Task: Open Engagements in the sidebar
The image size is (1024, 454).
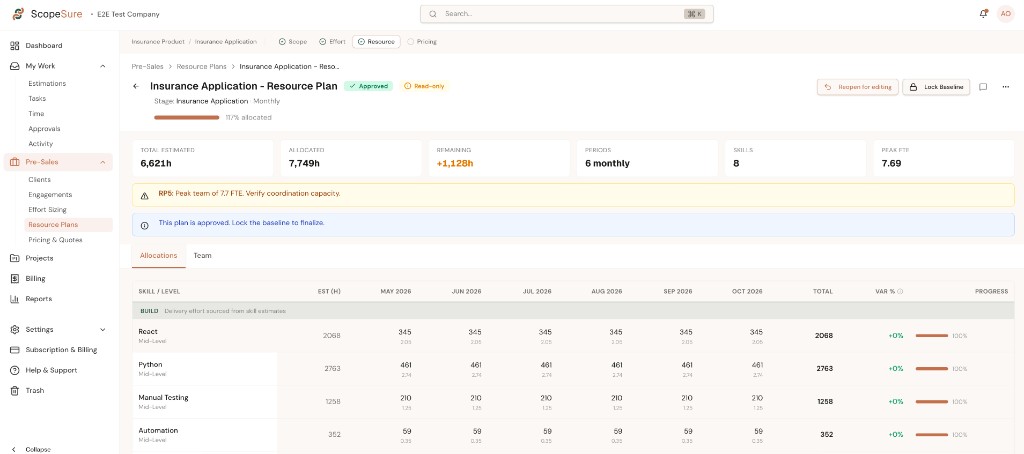Action: click(x=50, y=195)
